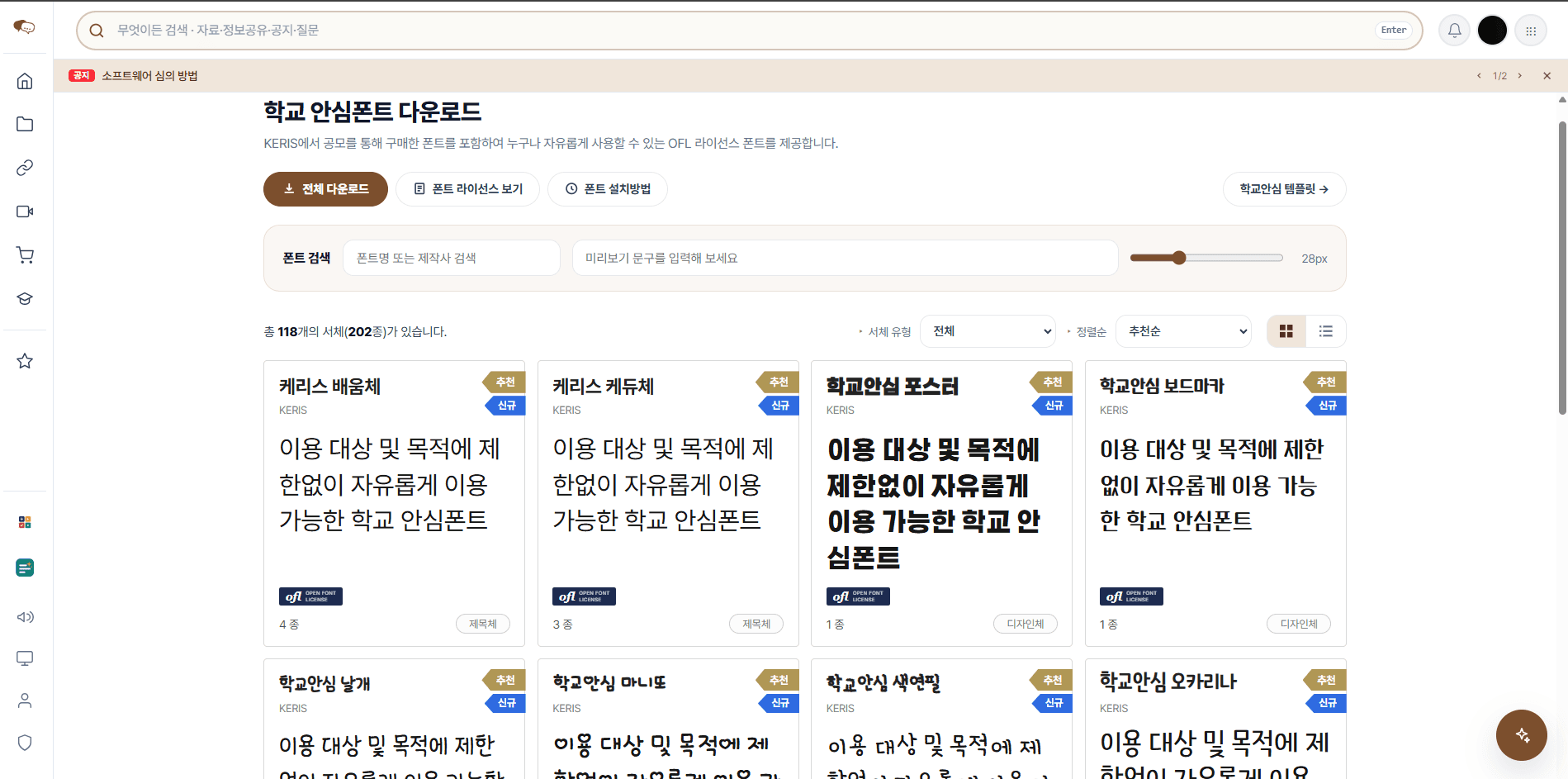
Task: Click 디자인체 tag on 학교안심 보드마카
Action: (x=1299, y=624)
